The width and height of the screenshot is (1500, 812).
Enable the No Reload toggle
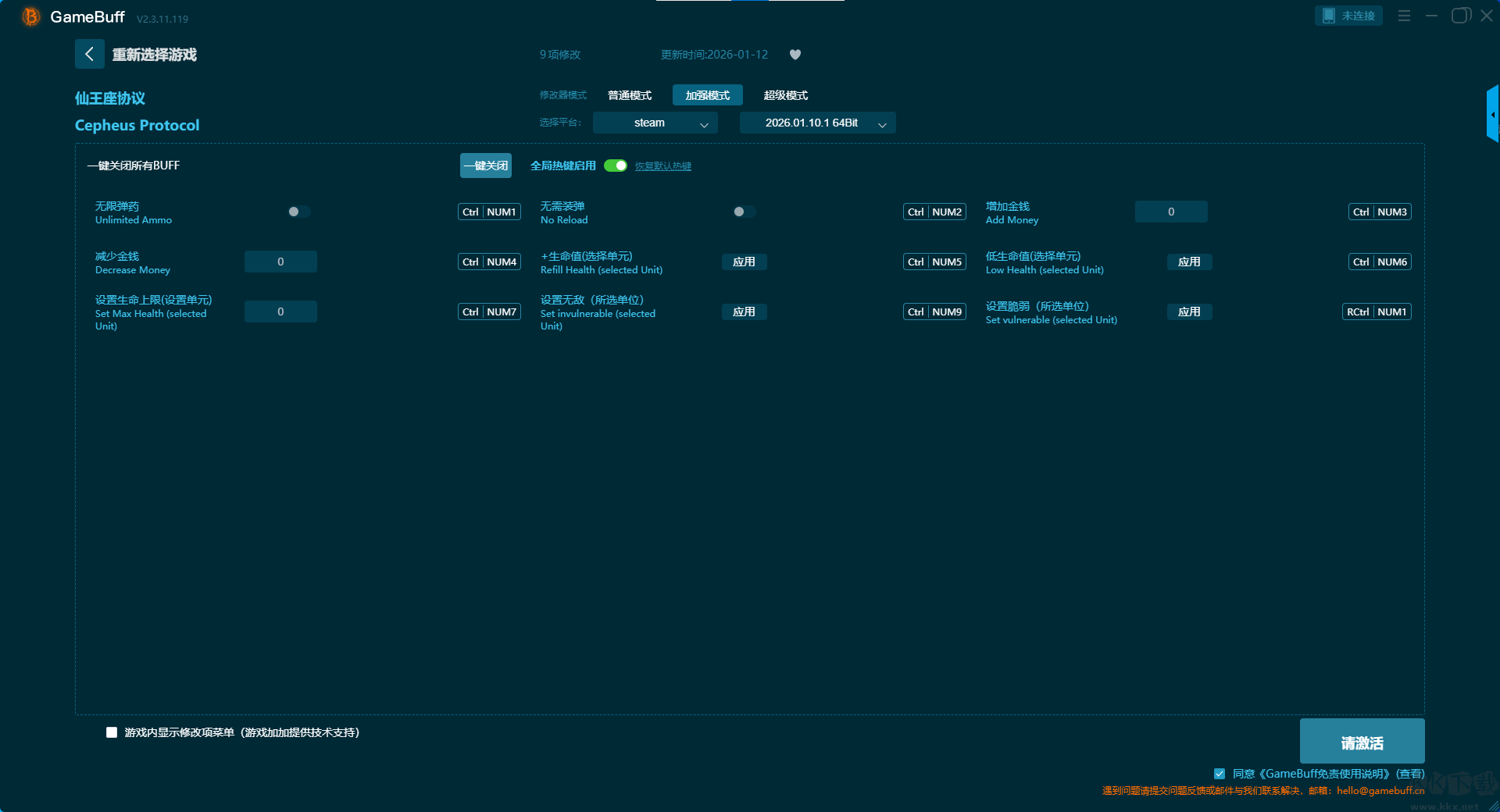744,212
